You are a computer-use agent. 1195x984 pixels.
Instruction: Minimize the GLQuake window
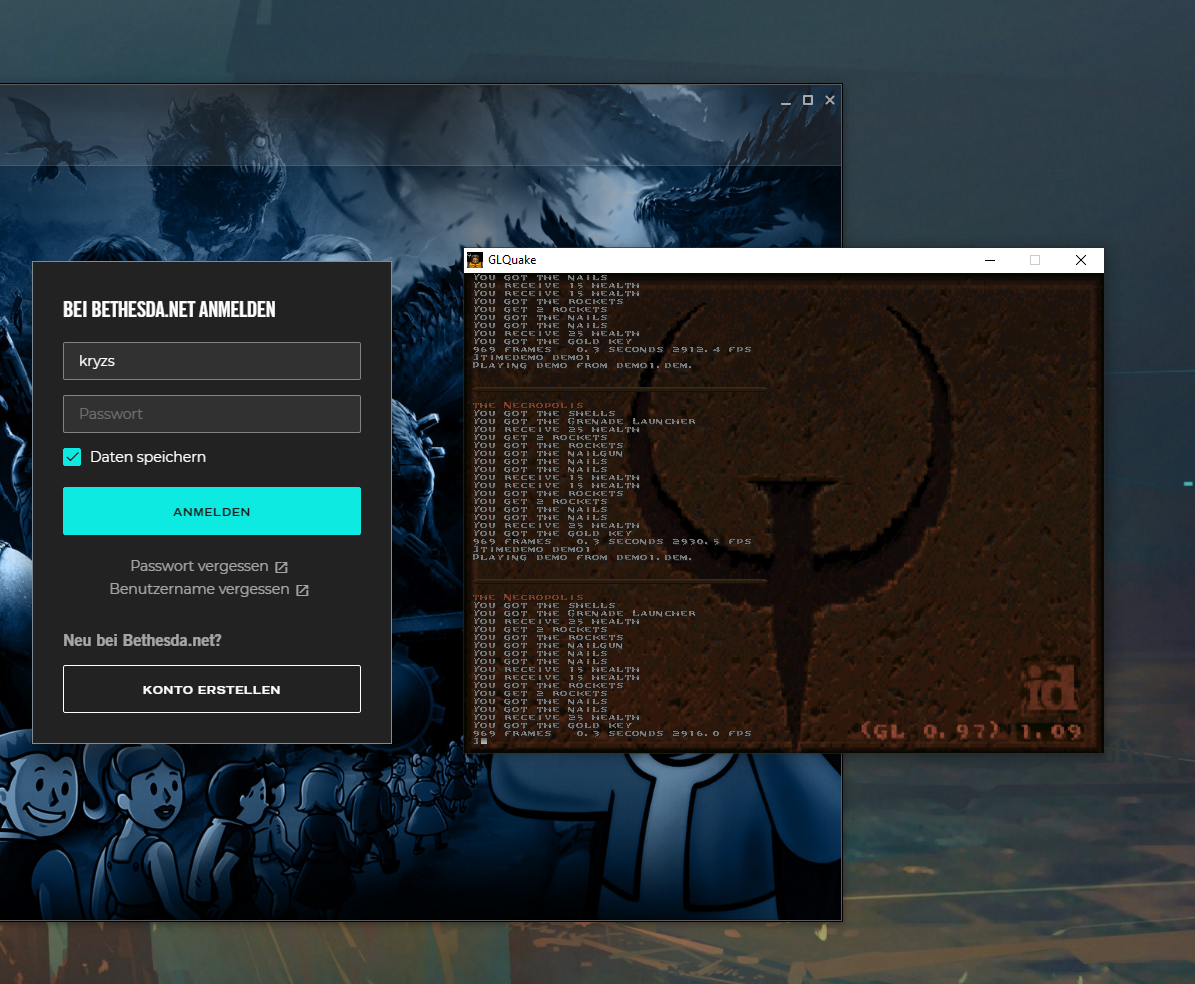tap(990, 260)
